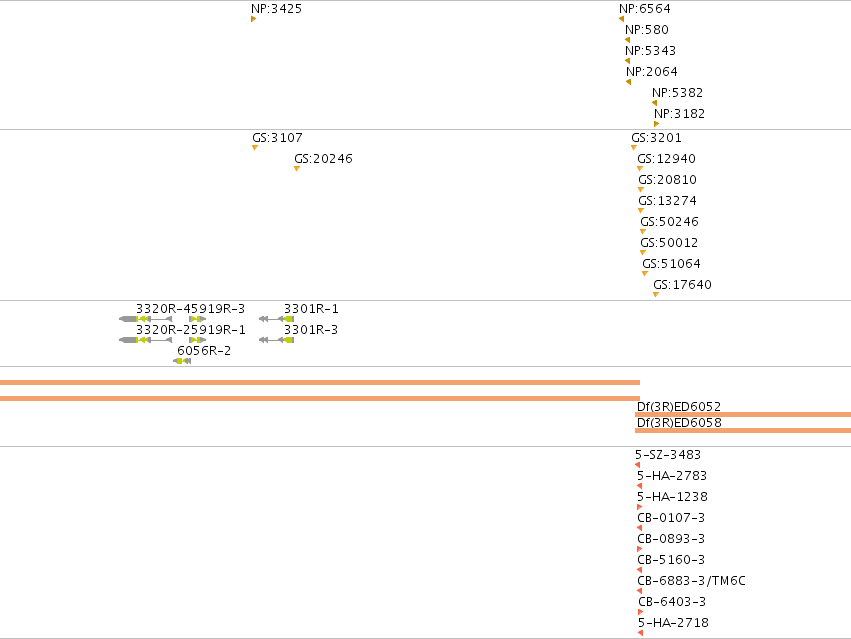The image size is (851, 639).
Task: Click the CB-0107-3 label
Action: pos(671,518)
